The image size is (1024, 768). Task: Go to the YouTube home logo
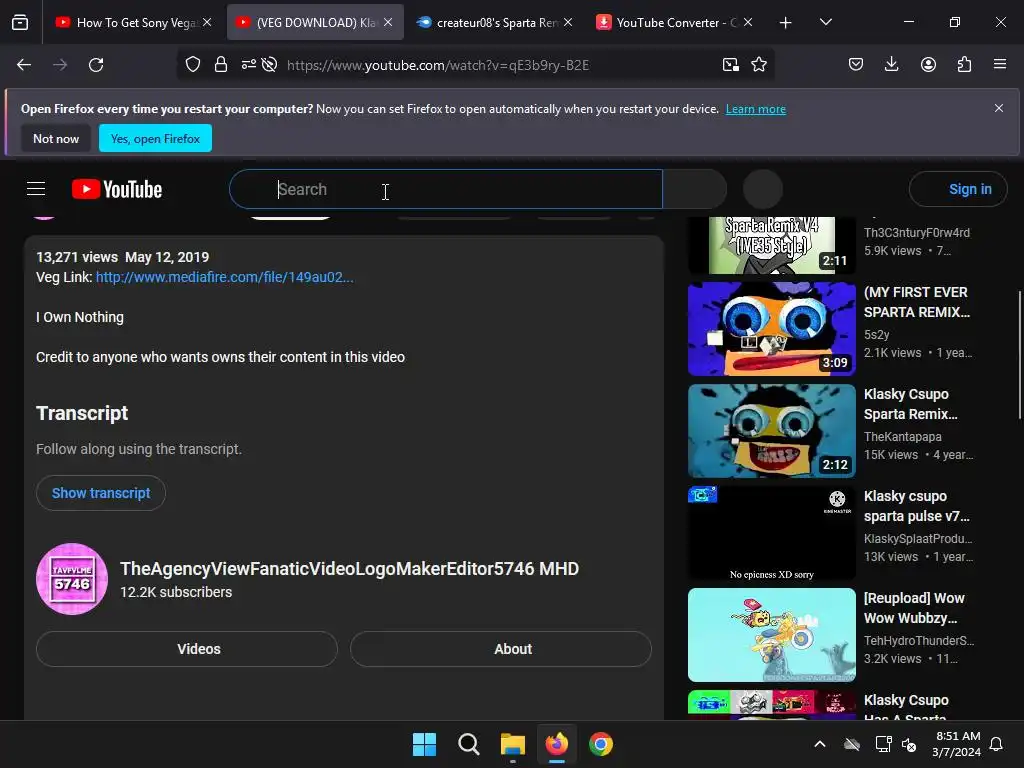pyautogui.click(x=117, y=189)
